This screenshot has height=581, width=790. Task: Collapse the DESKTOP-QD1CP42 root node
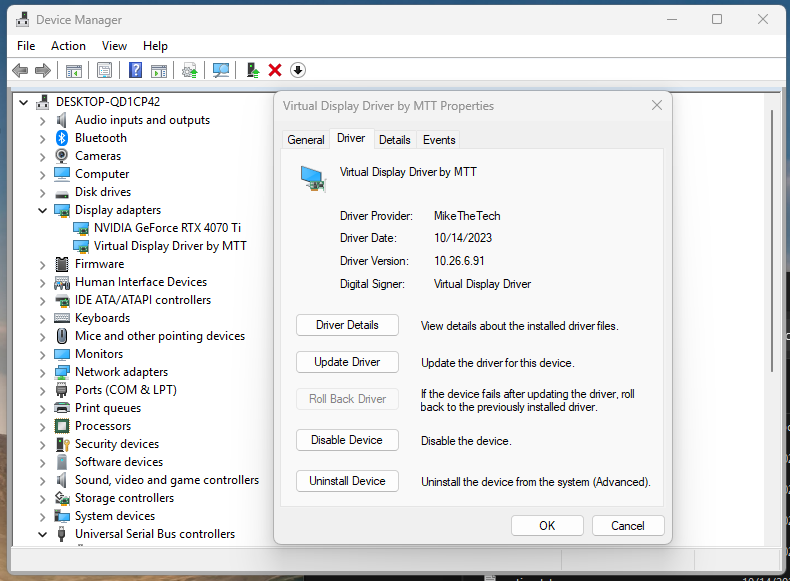coord(23,102)
